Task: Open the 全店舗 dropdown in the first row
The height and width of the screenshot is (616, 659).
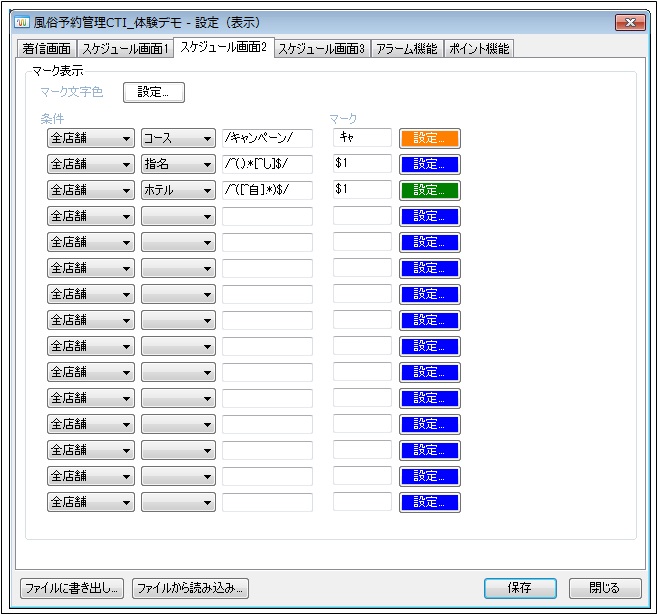Action: coord(90,138)
